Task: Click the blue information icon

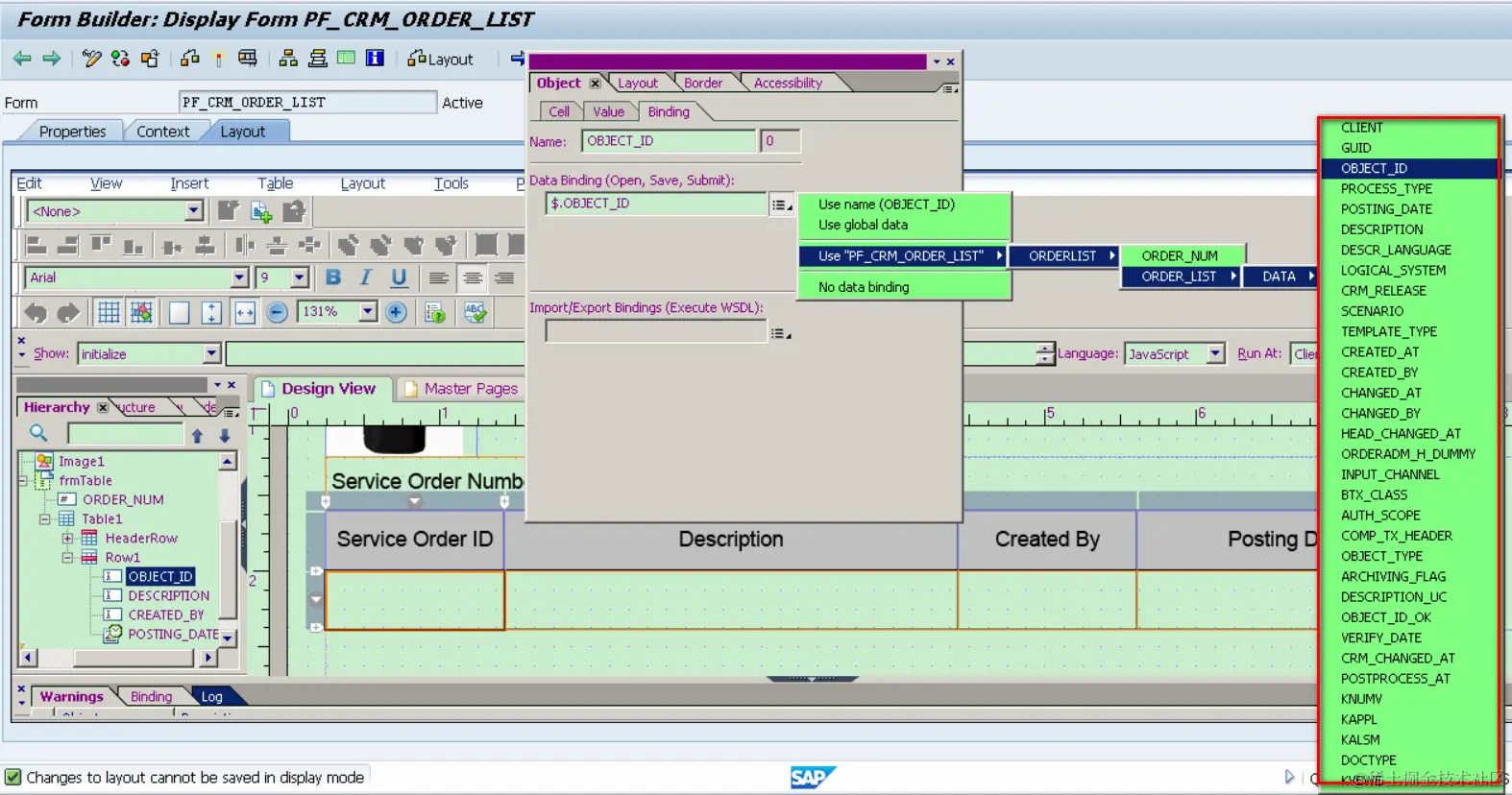Action: click(x=375, y=59)
